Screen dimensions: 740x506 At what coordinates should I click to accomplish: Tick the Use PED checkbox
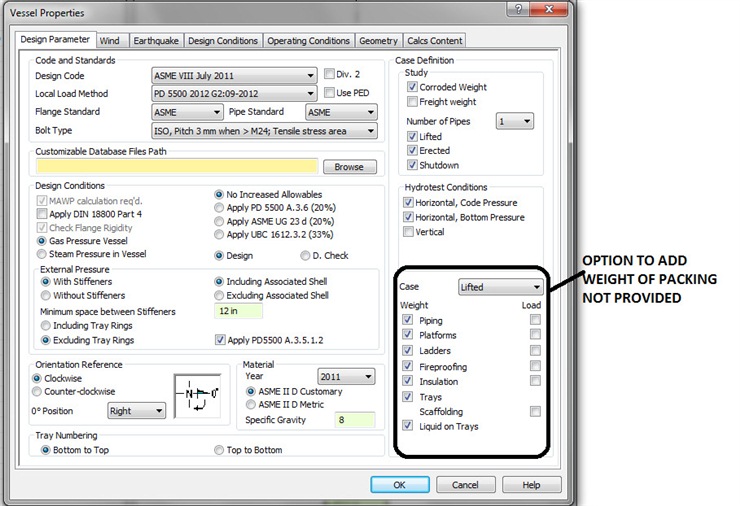(x=329, y=93)
